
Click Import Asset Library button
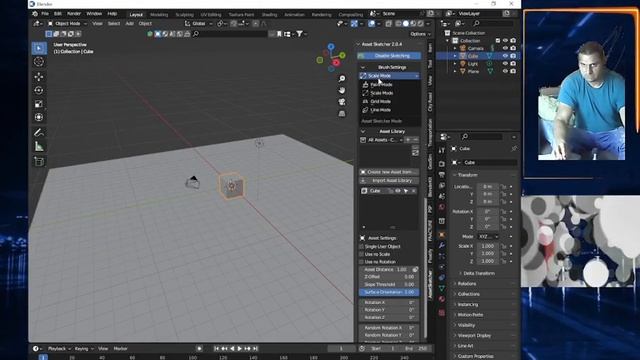[x=389, y=181]
